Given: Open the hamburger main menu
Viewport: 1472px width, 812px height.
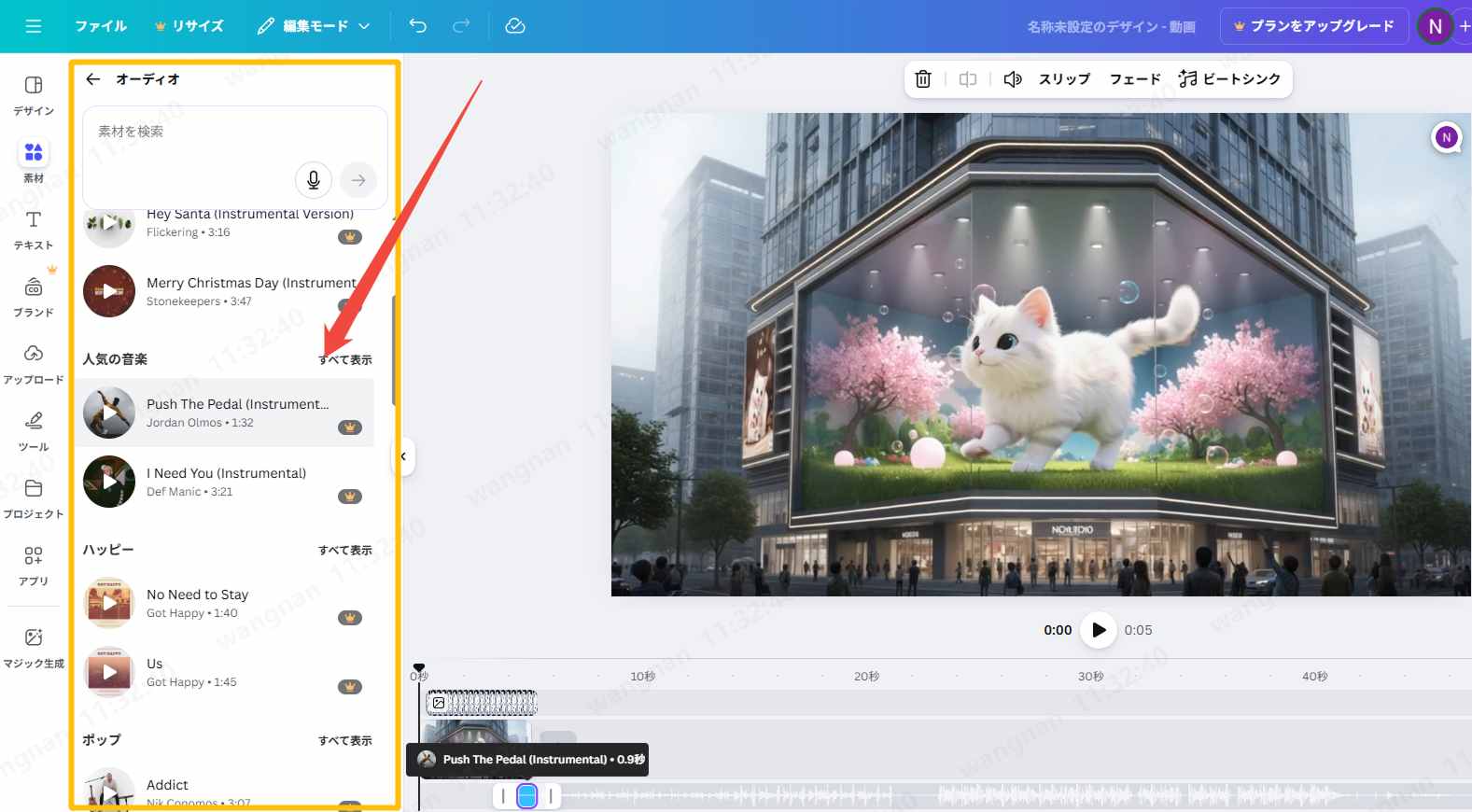Looking at the screenshot, I should [34, 26].
